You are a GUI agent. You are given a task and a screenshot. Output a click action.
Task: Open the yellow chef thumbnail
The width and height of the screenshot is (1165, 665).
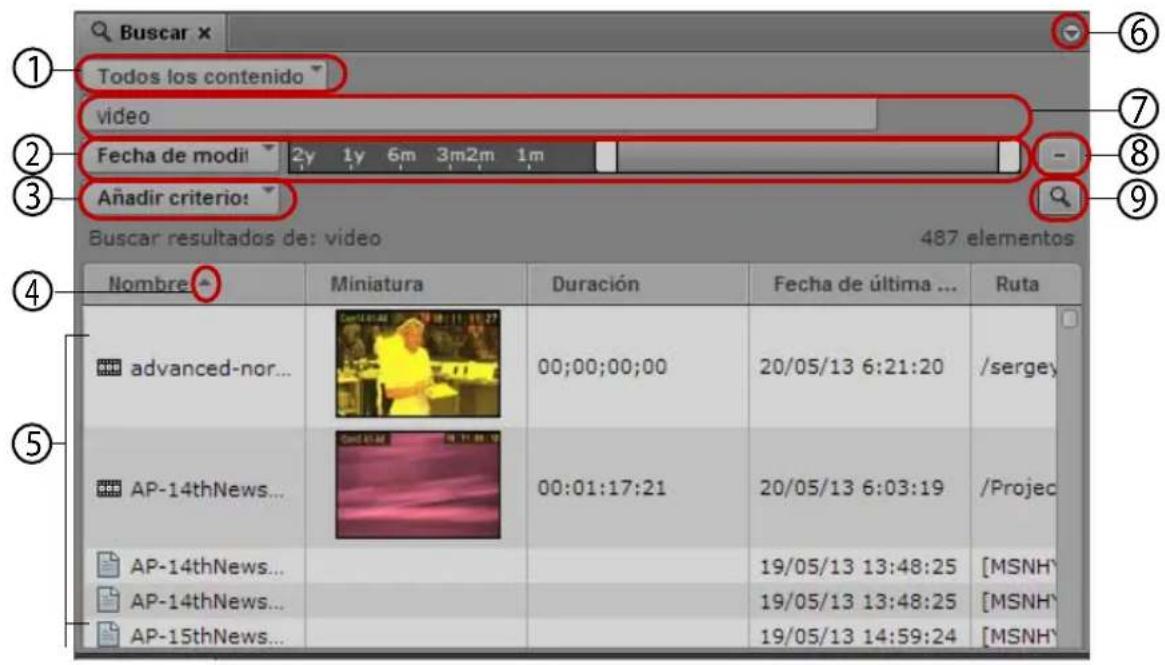click(418, 363)
